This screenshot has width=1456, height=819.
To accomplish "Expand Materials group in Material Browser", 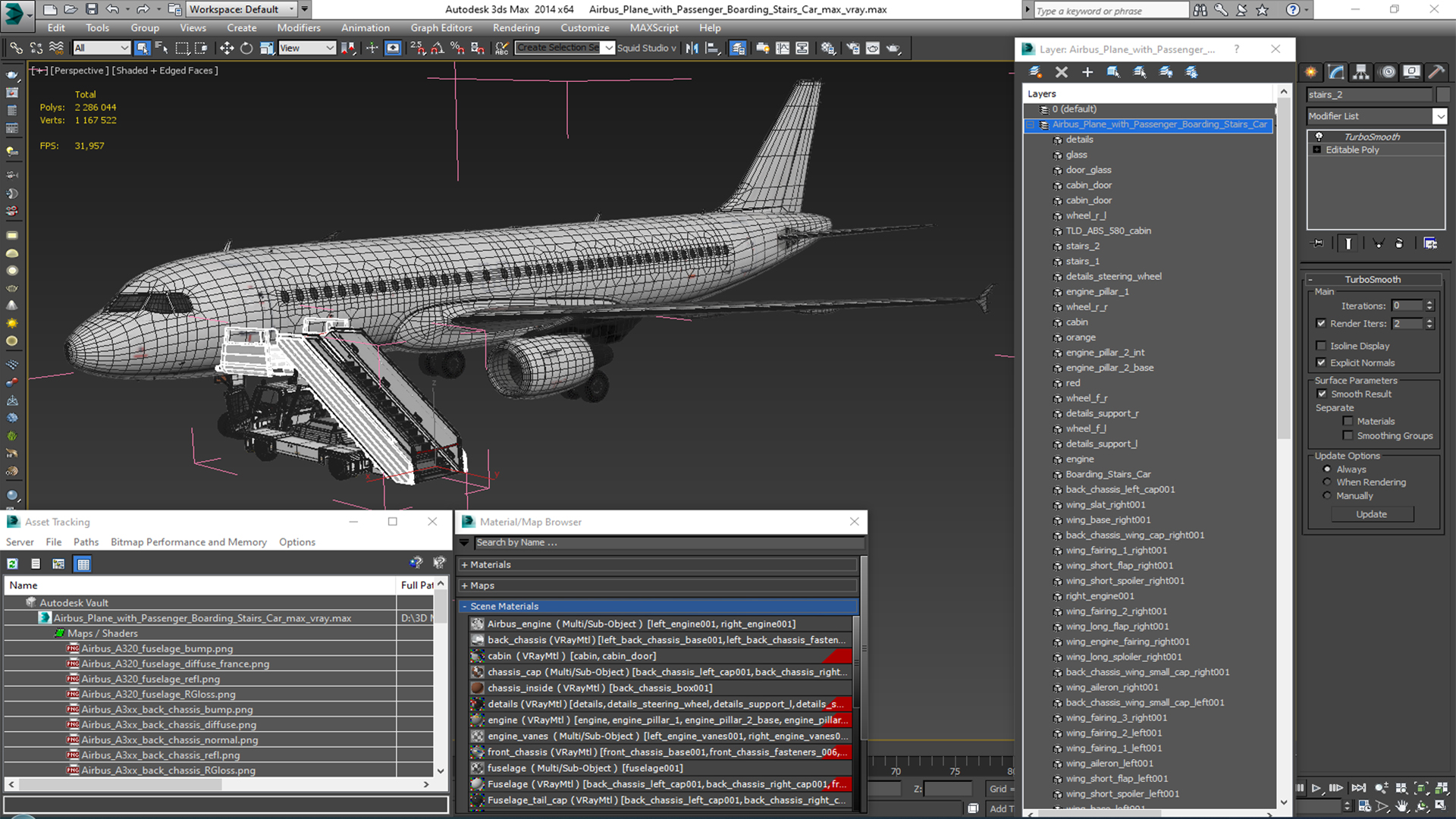I will click(x=464, y=565).
